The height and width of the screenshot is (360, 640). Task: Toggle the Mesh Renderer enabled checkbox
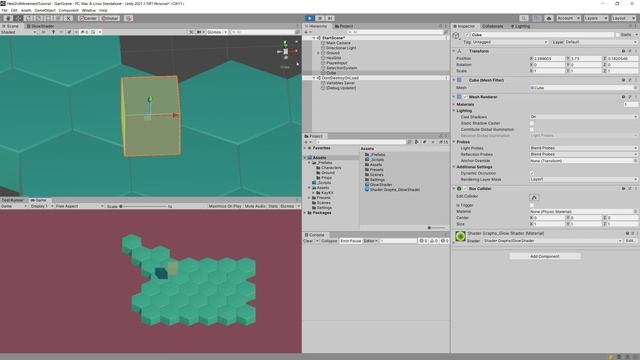point(465,97)
